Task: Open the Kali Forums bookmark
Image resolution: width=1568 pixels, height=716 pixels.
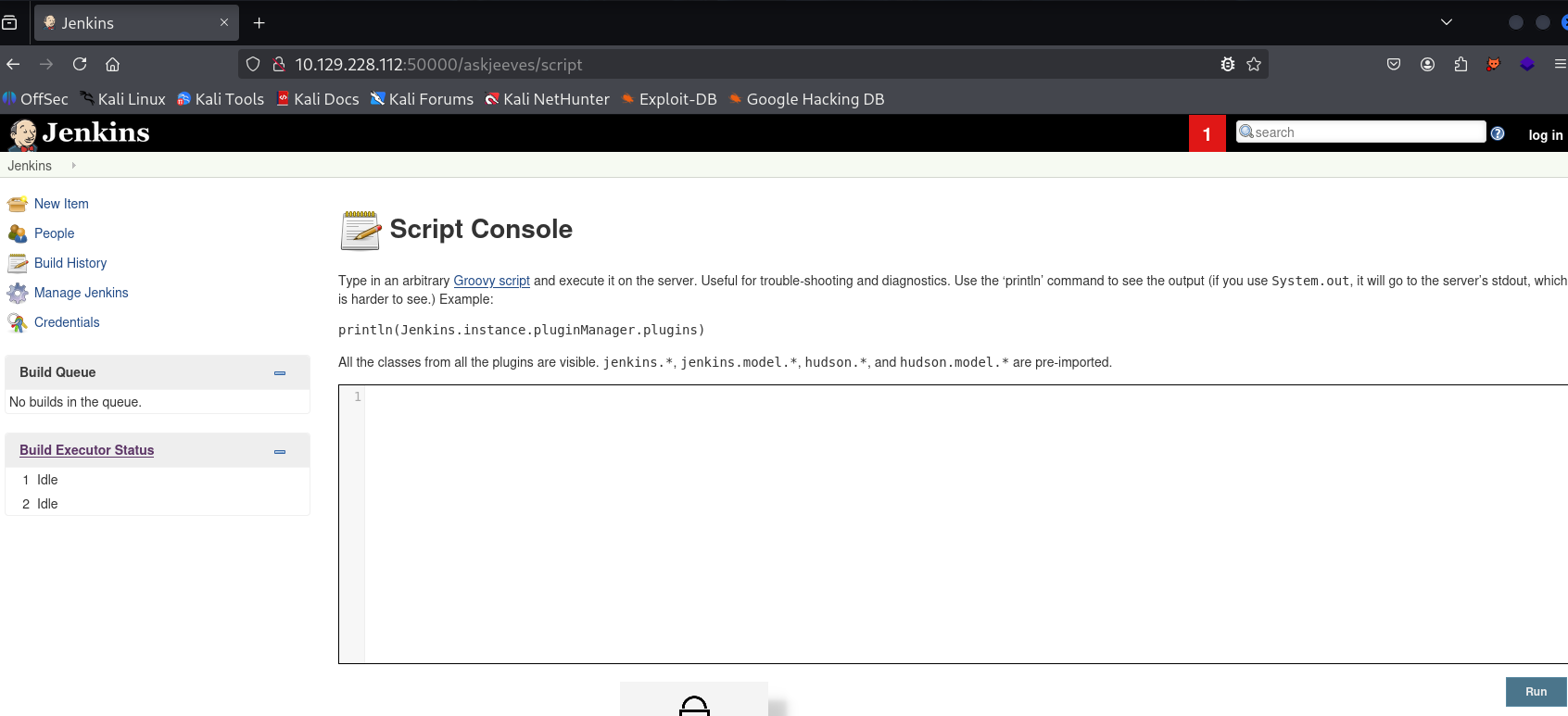Action: point(423,99)
